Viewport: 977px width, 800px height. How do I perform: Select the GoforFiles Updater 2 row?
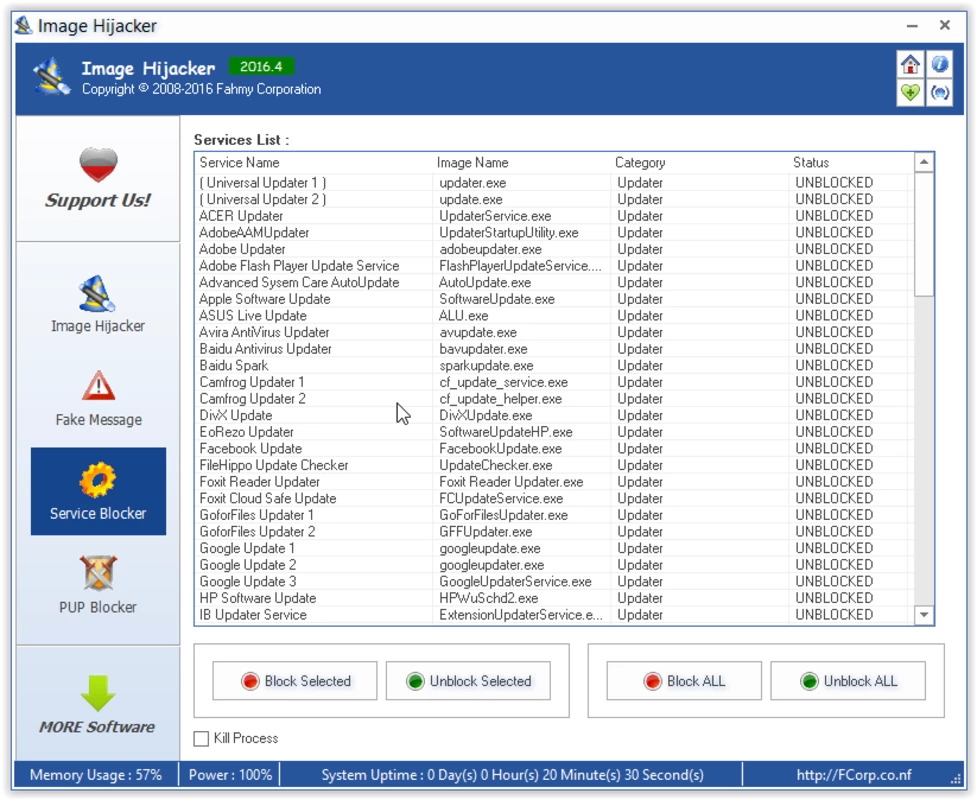[x=553, y=531]
